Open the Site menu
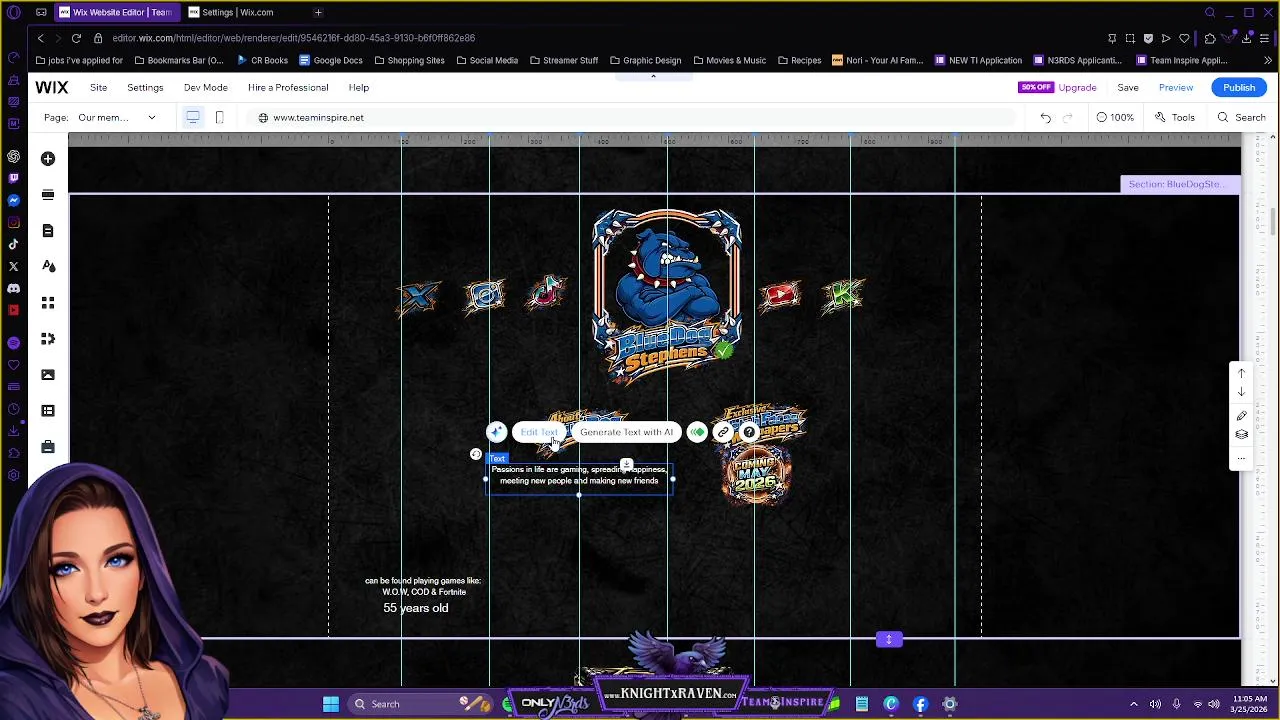The height and width of the screenshot is (720, 1280). (x=98, y=88)
